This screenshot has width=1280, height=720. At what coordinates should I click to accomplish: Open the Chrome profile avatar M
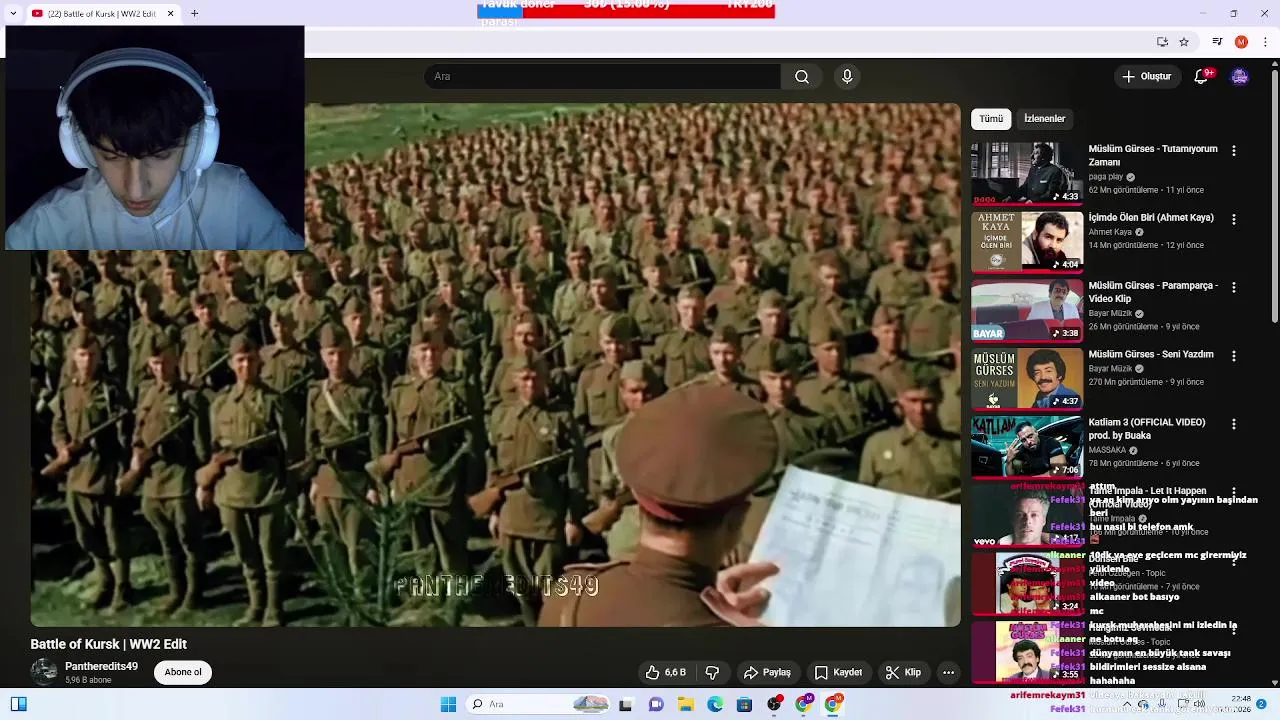point(1241,42)
